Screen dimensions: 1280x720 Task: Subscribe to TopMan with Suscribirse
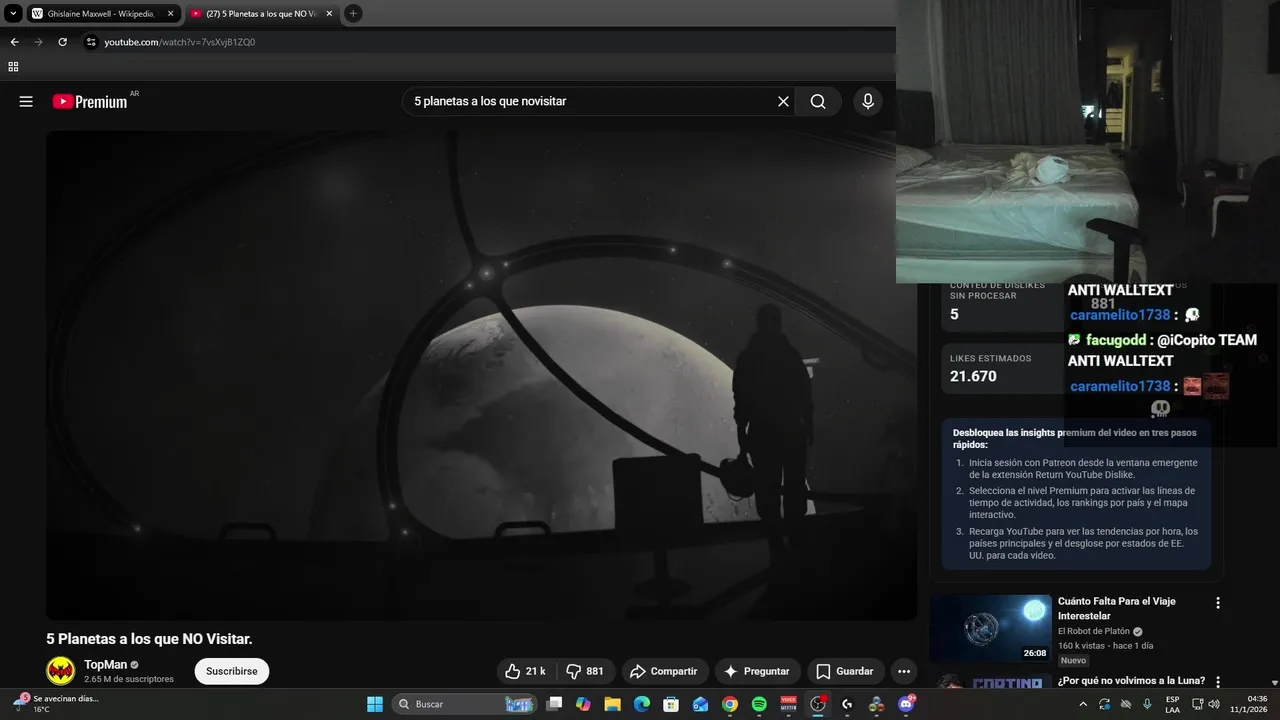pyautogui.click(x=232, y=671)
